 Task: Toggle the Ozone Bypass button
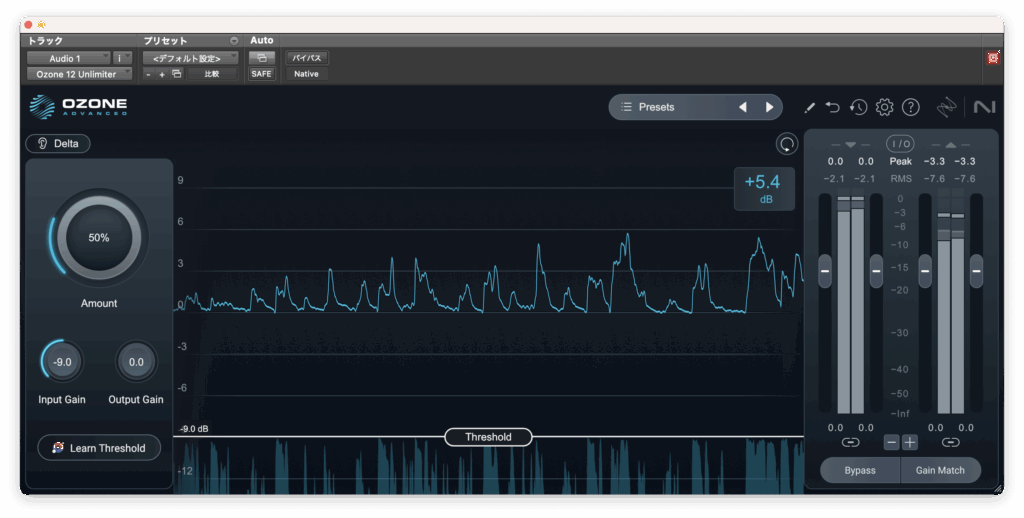tap(859, 470)
